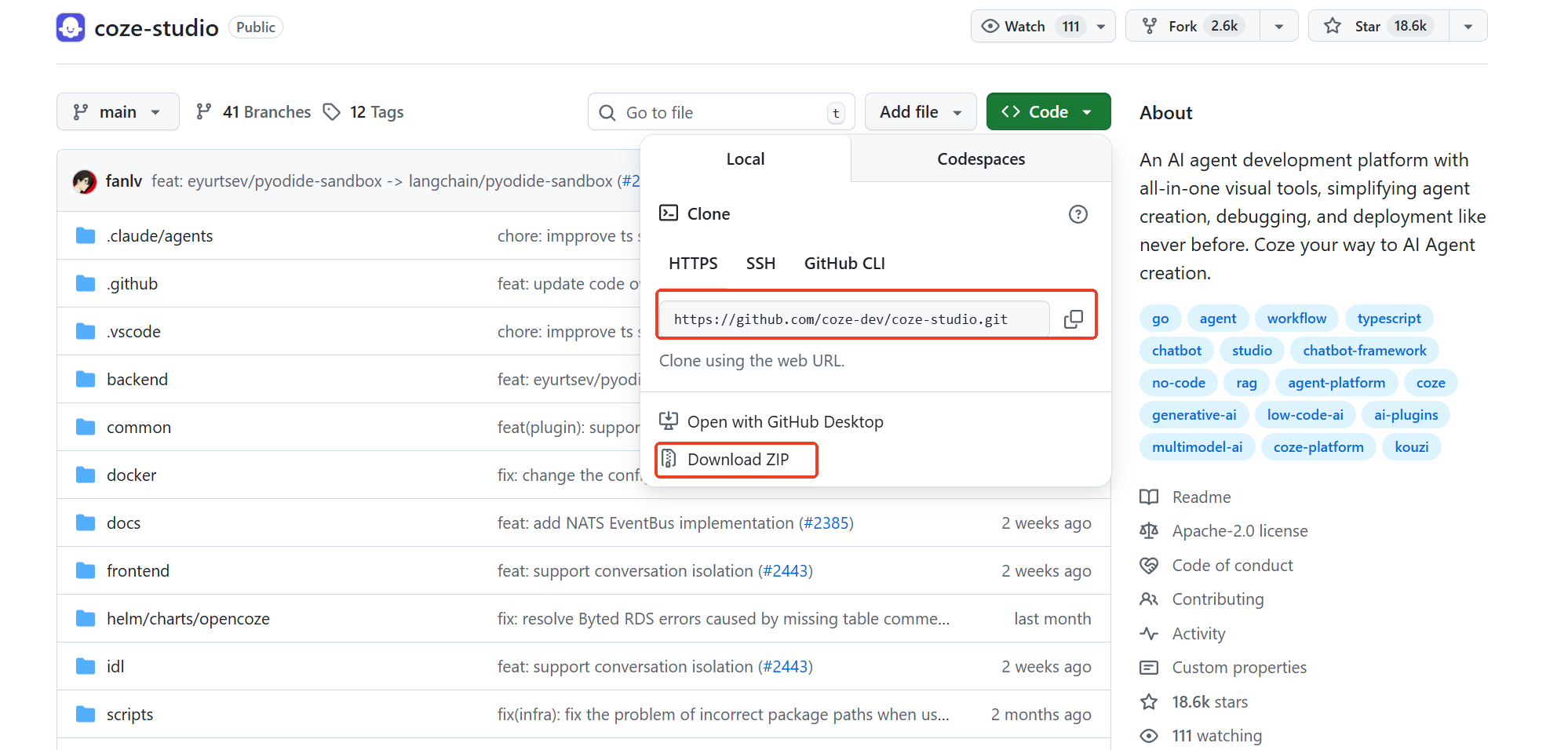Open pull request #2385 link
Viewport: 1568px width, 750px height.
pyautogui.click(x=826, y=523)
